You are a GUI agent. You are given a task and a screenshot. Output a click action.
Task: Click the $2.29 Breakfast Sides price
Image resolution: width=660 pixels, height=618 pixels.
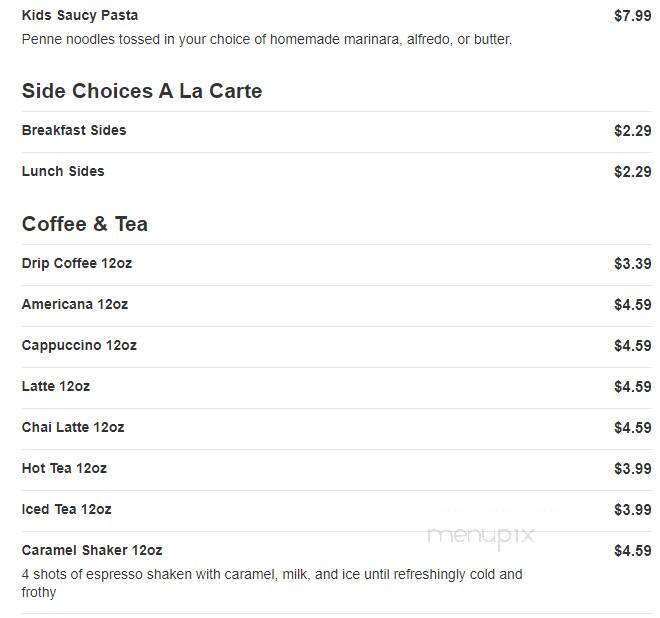633,131
